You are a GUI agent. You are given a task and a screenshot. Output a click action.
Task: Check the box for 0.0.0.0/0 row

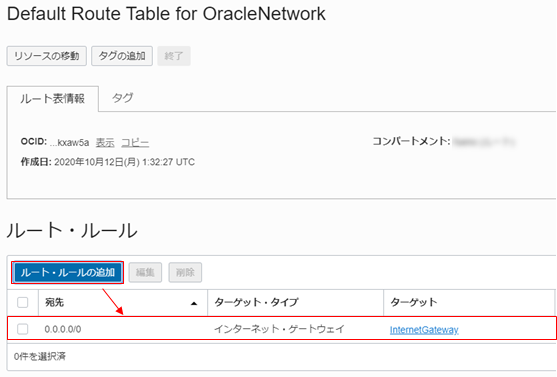click(x=23, y=329)
